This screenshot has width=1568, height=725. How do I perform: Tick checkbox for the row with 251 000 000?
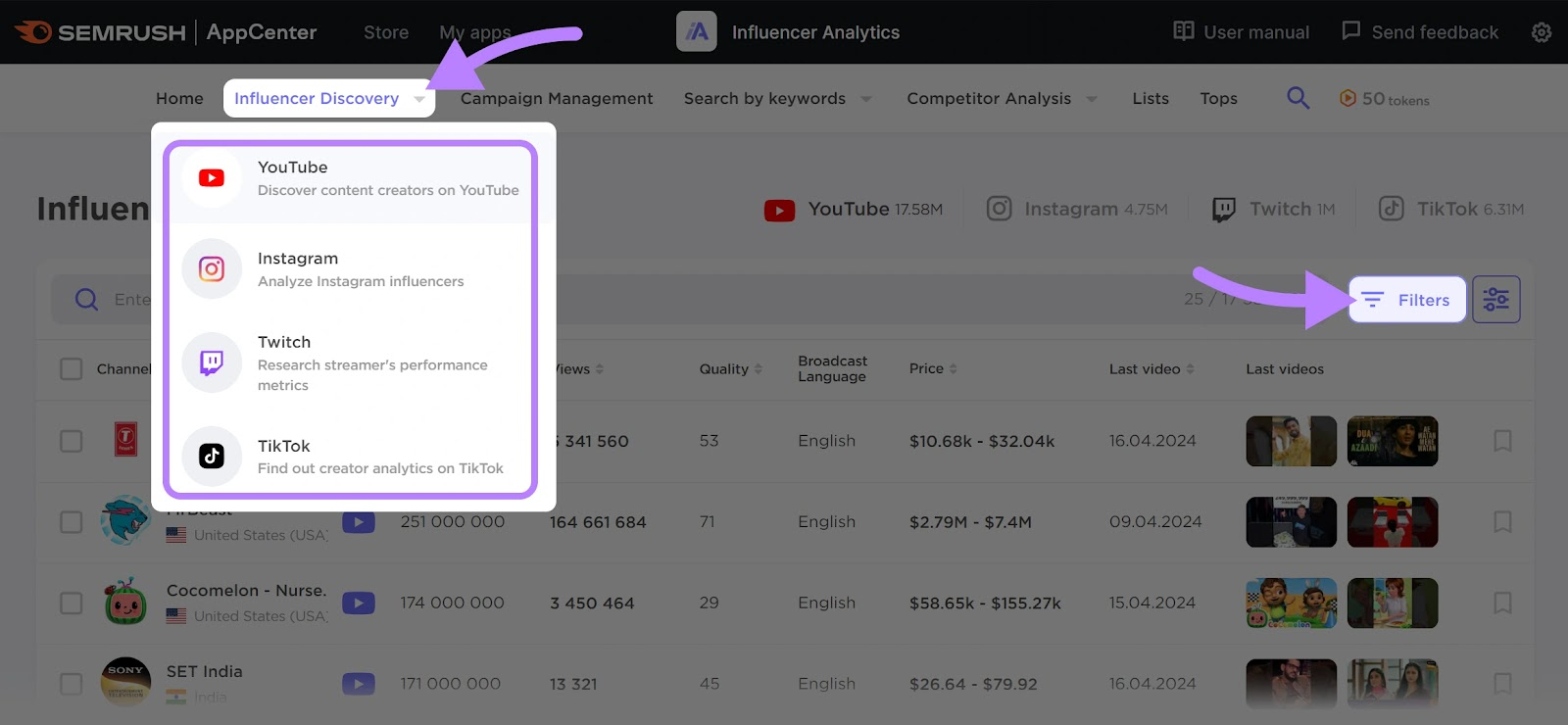pos(71,521)
